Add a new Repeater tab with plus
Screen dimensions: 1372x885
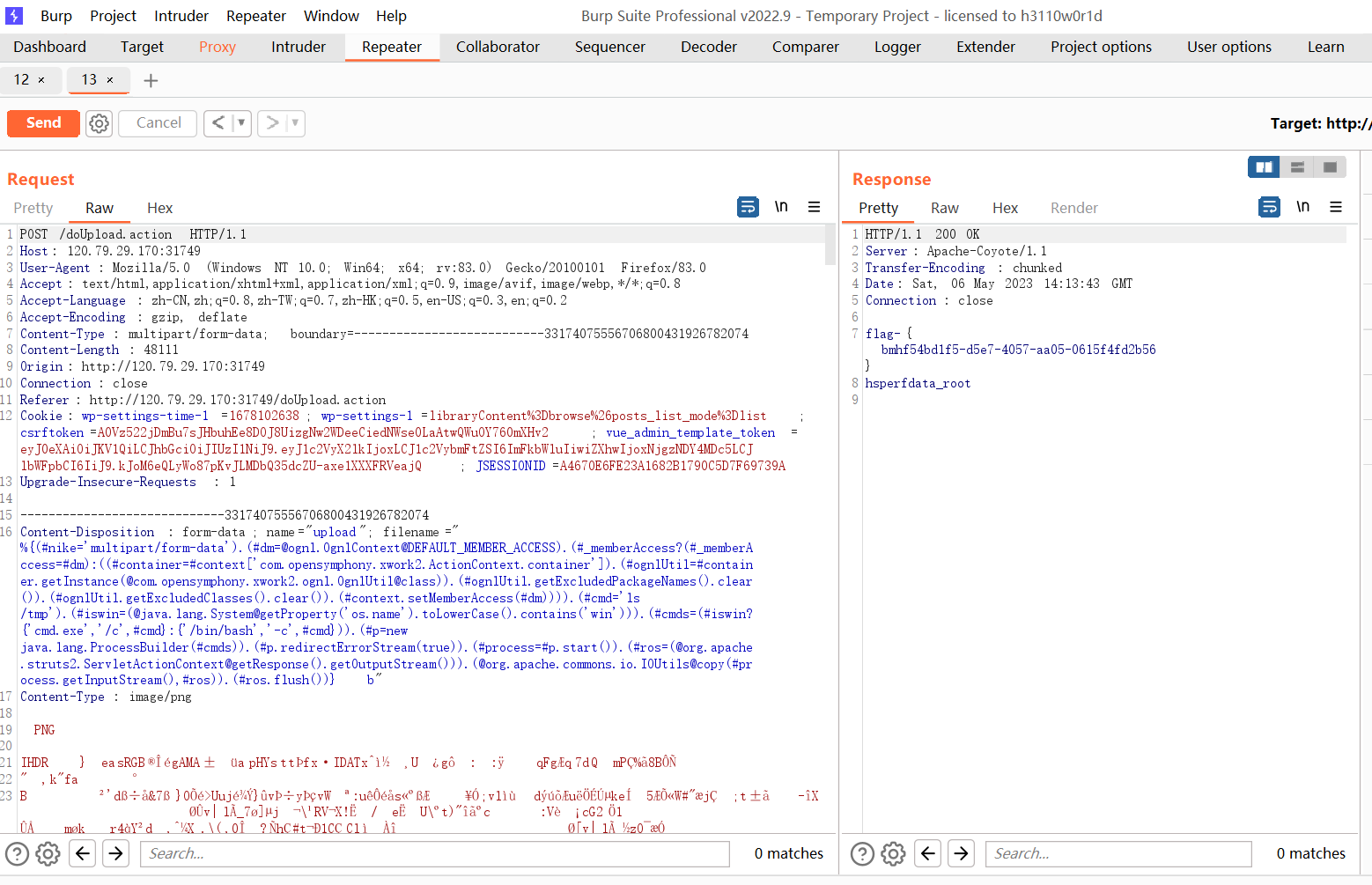click(151, 81)
